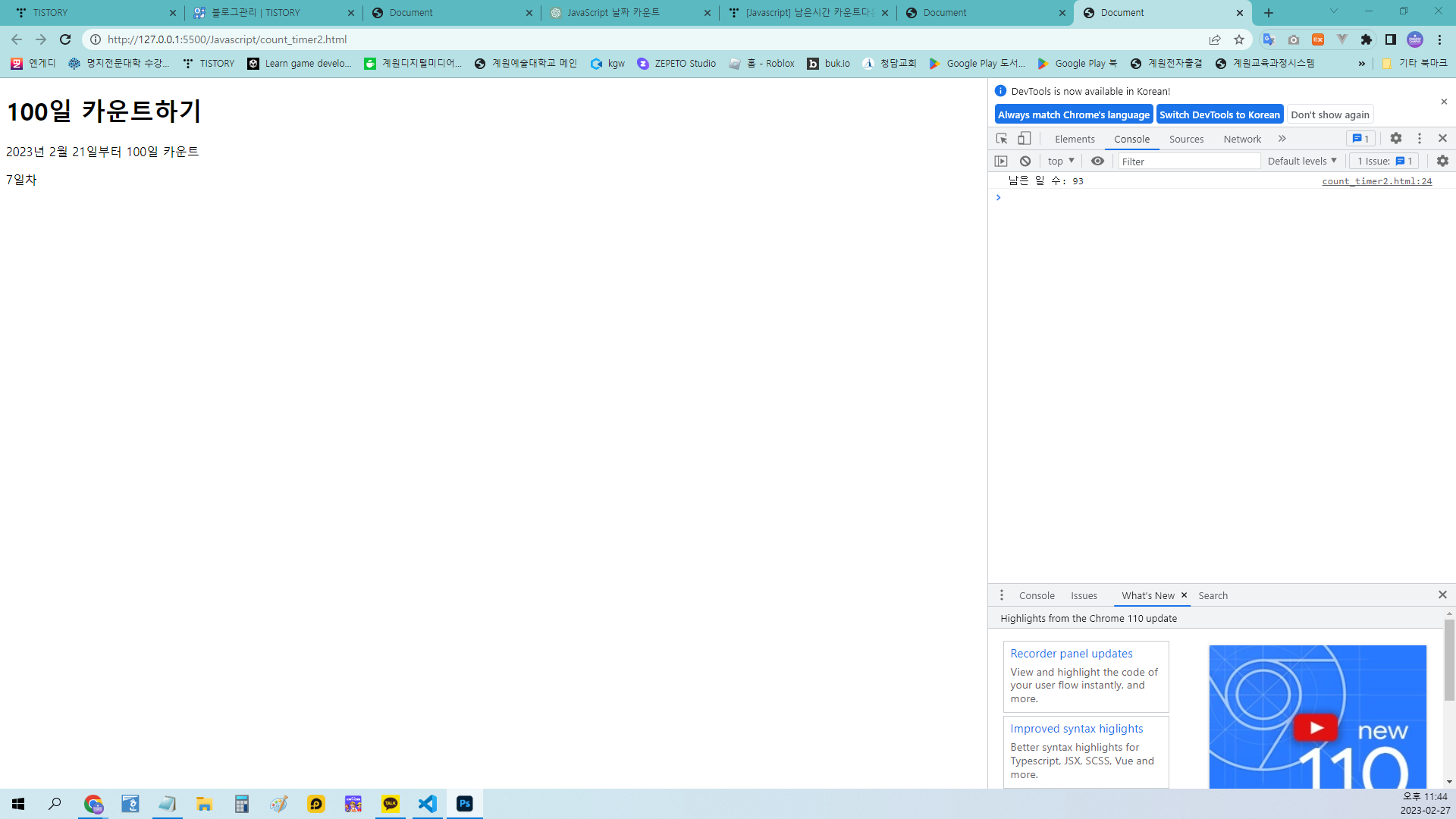Open Recorder panel updates link

[1071, 654]
